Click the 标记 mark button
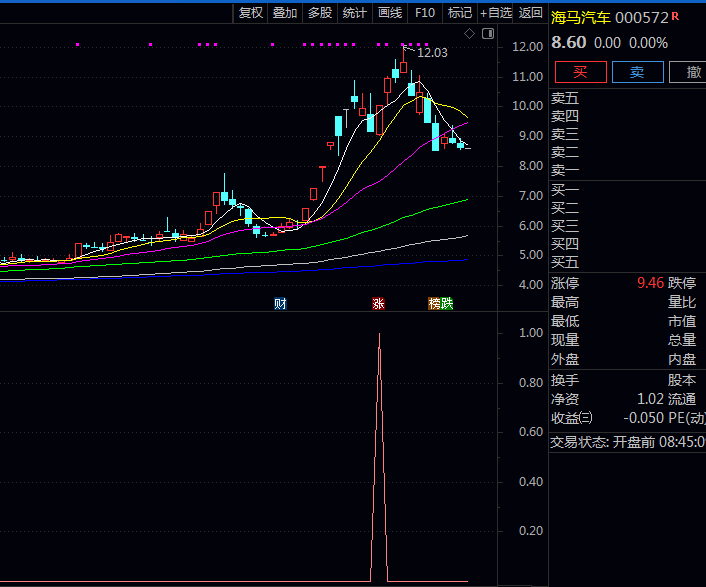Viewport: 706px width, 587px height. 460,13
